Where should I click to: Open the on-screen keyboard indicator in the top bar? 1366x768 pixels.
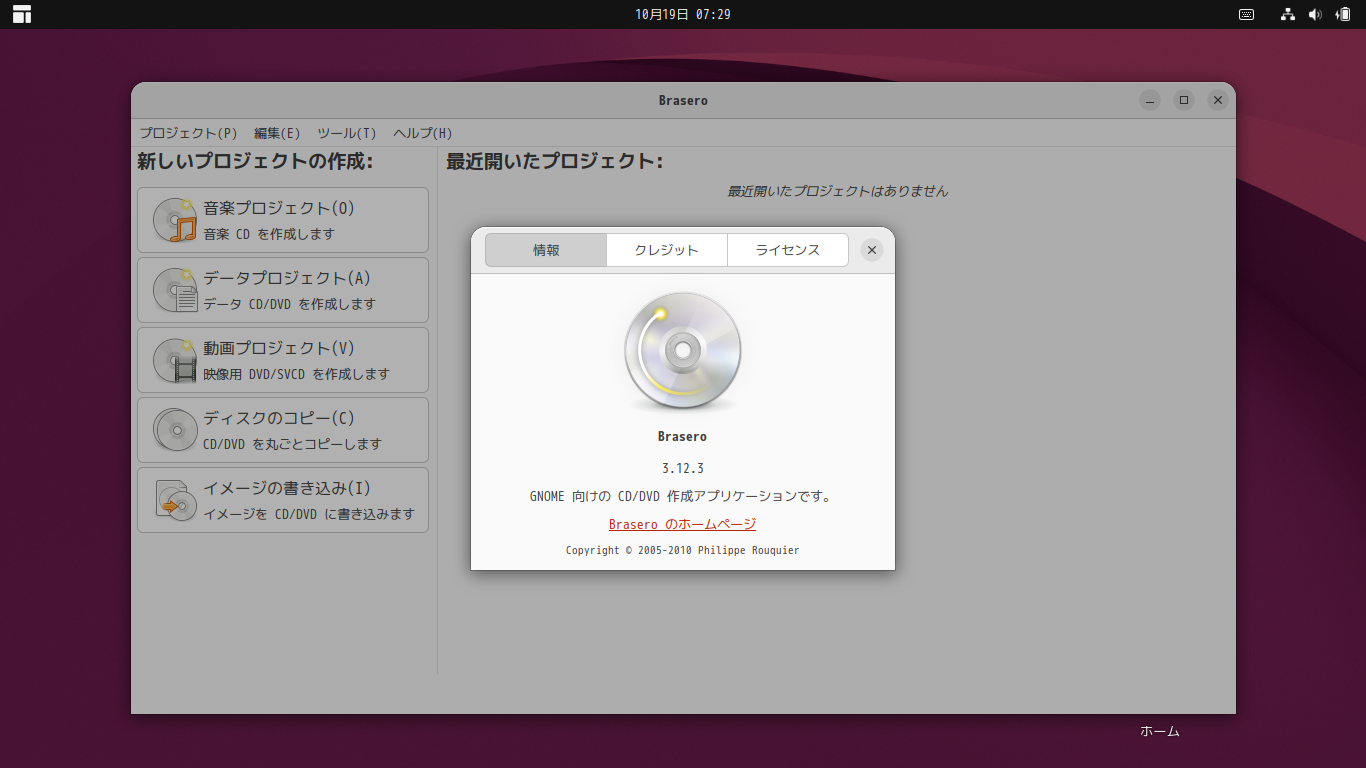coord(1247,14)
